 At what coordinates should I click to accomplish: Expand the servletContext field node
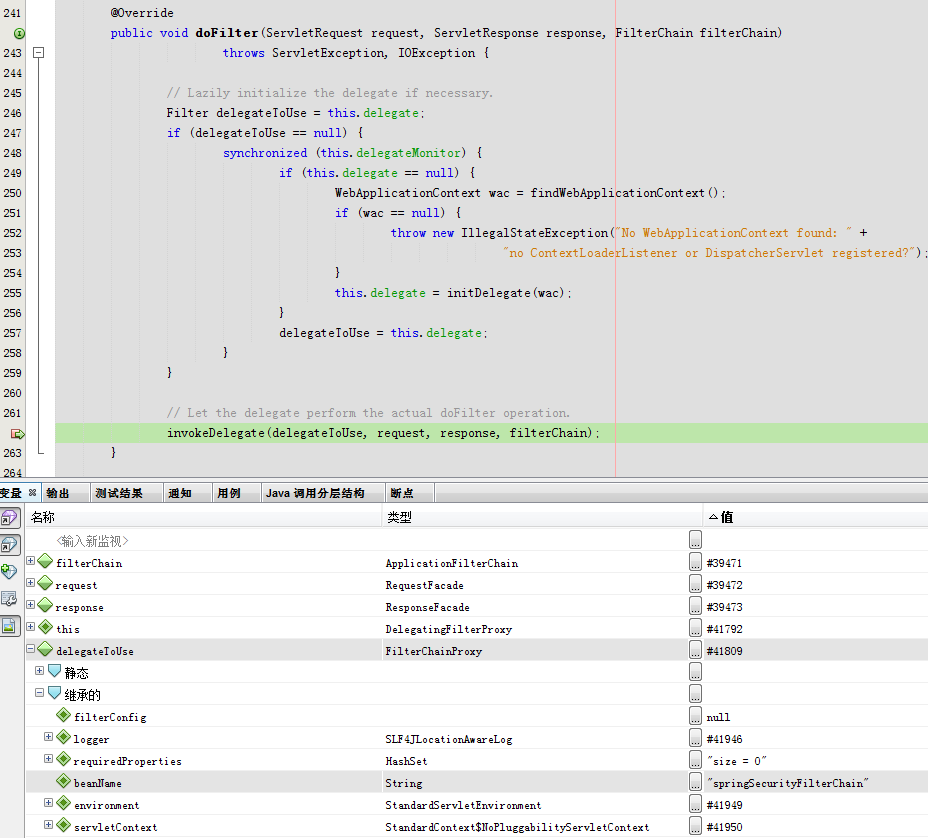pyautogui.click(x=49, y=824)
